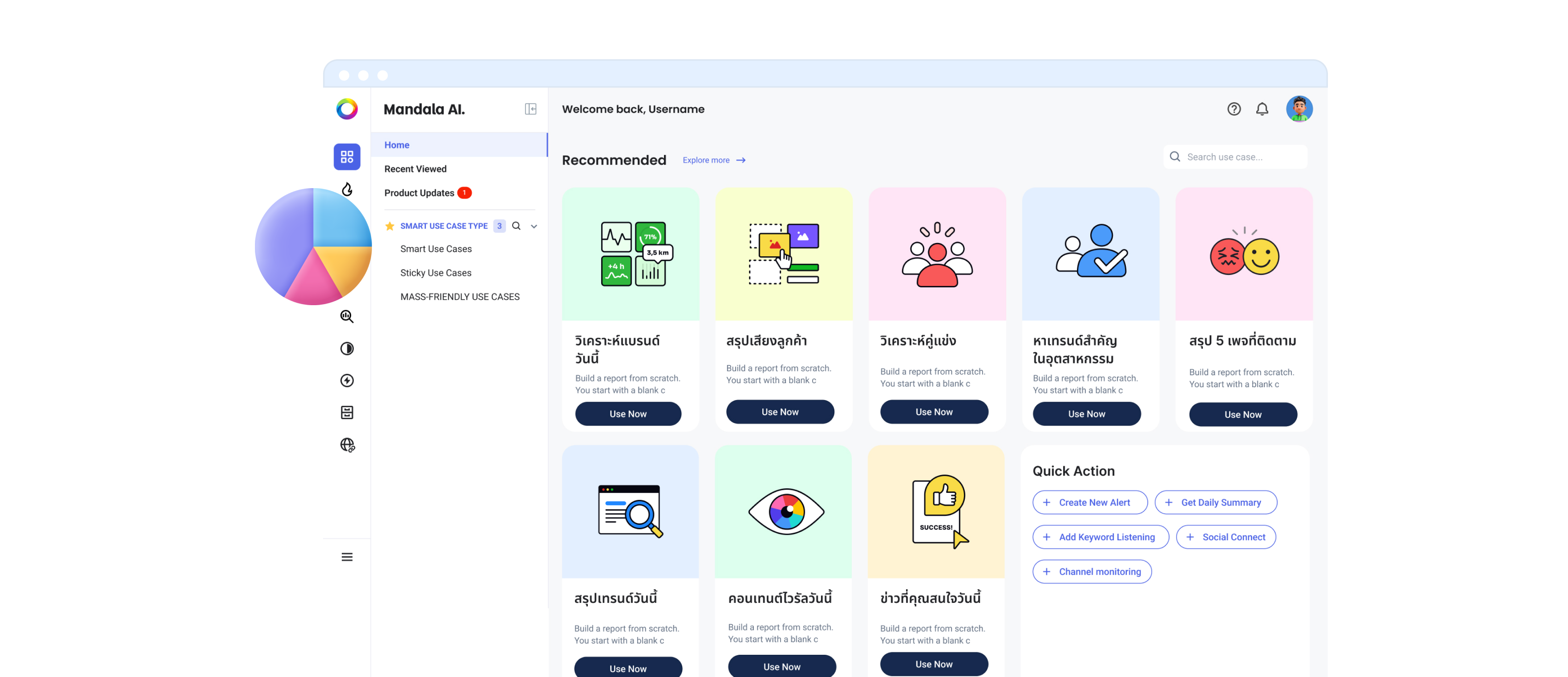Screen dimensions: 1568x677
Task: Click the globe social channels icon
Action: pos(346,444)
